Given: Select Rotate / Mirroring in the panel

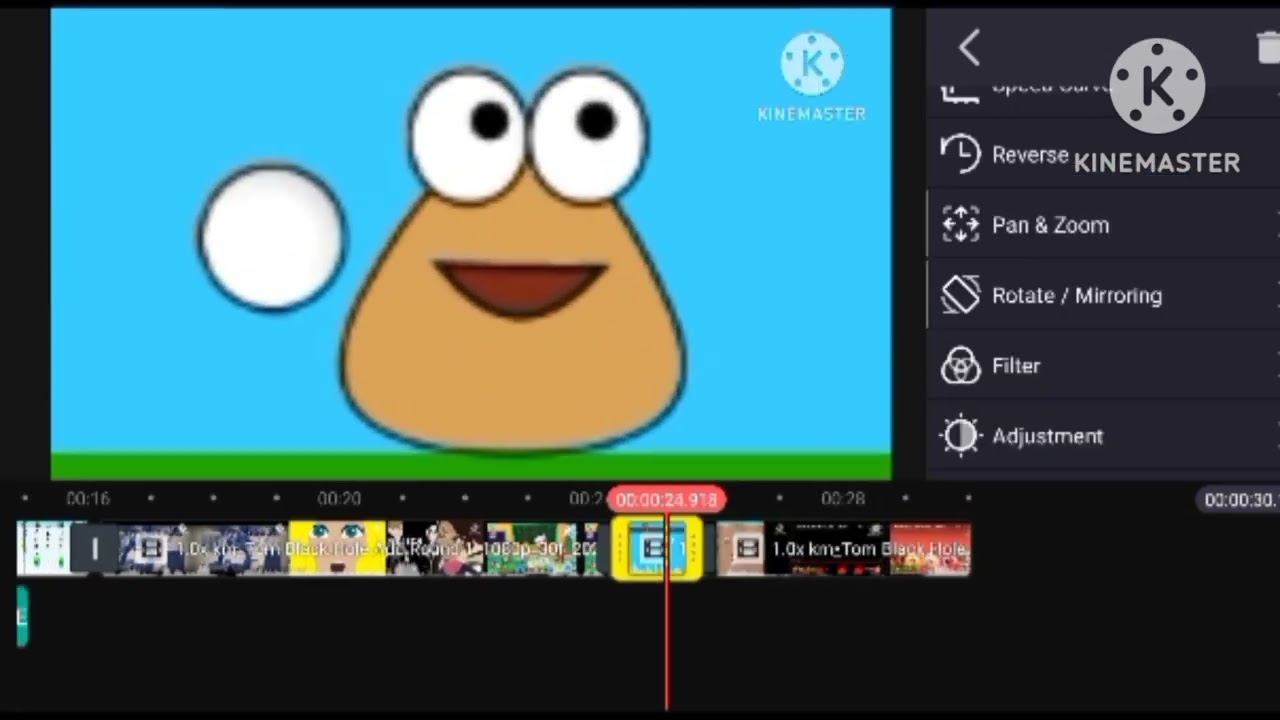Looking at the screenshot, I should pyautogui.click(x=1103, y=295).
